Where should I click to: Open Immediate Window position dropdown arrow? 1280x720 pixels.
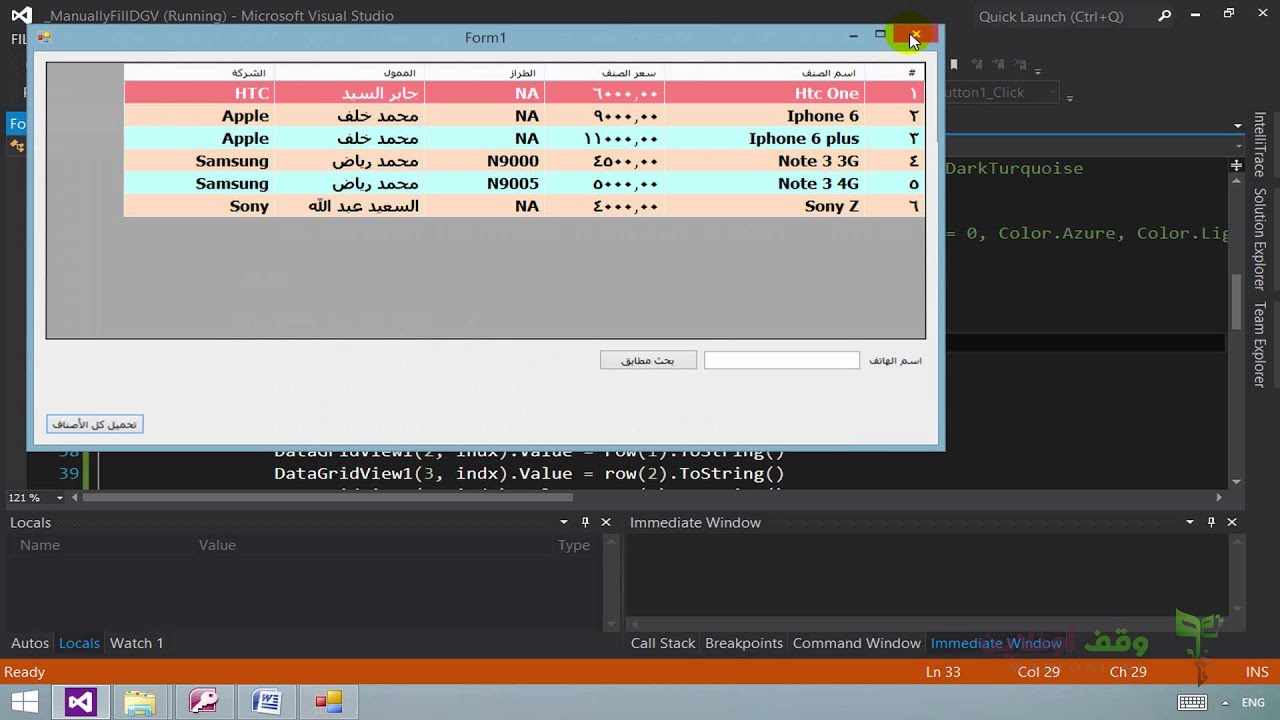point(1190,522)
